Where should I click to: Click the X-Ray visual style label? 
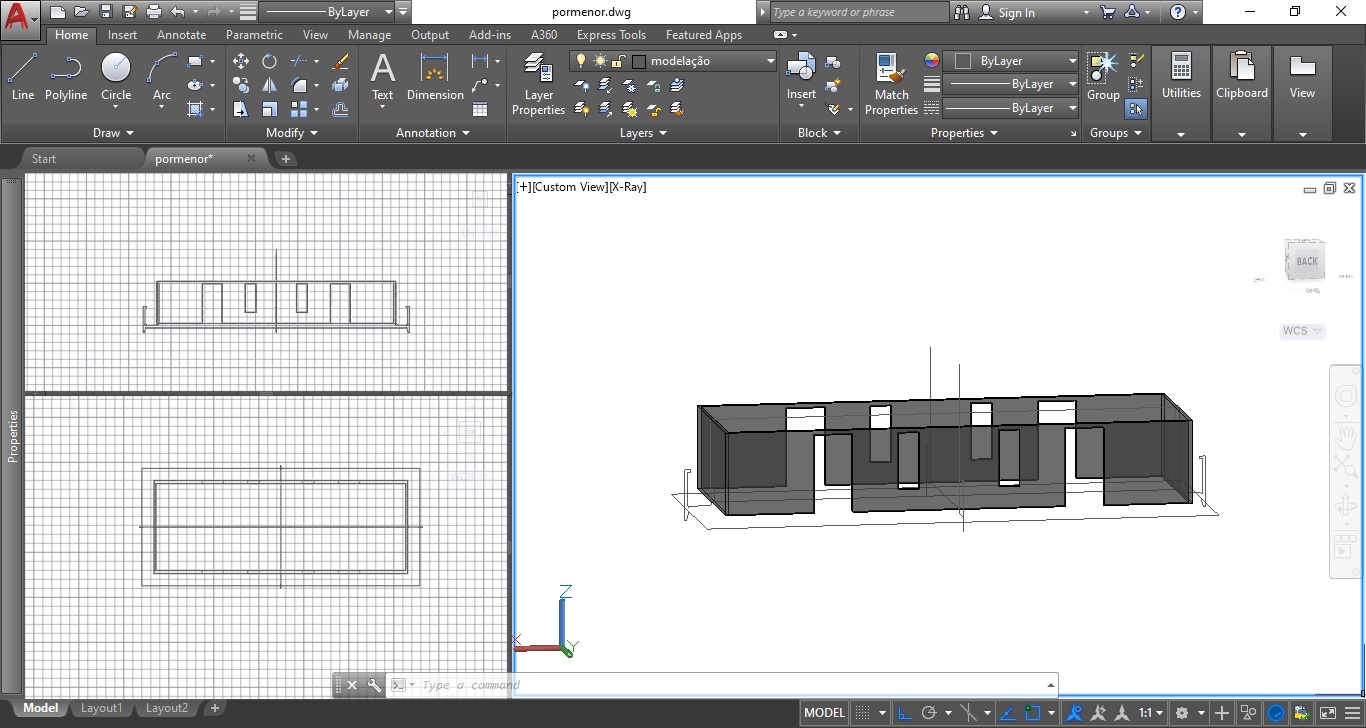(628, 187)
